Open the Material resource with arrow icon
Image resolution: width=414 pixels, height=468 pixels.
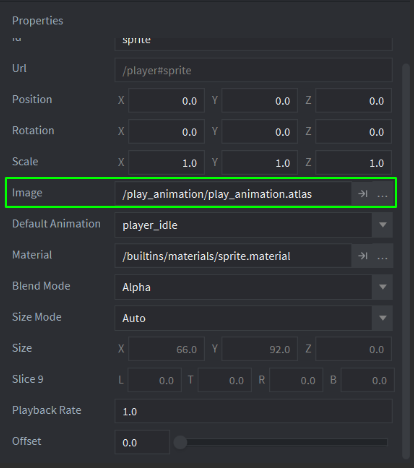[x=362, y=256]
